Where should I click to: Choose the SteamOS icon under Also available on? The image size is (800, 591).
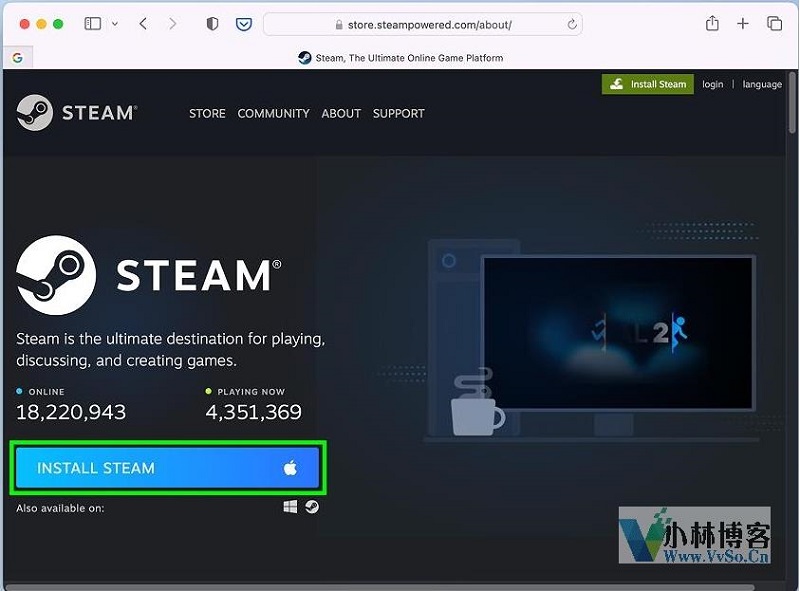[x=312, y=507]
